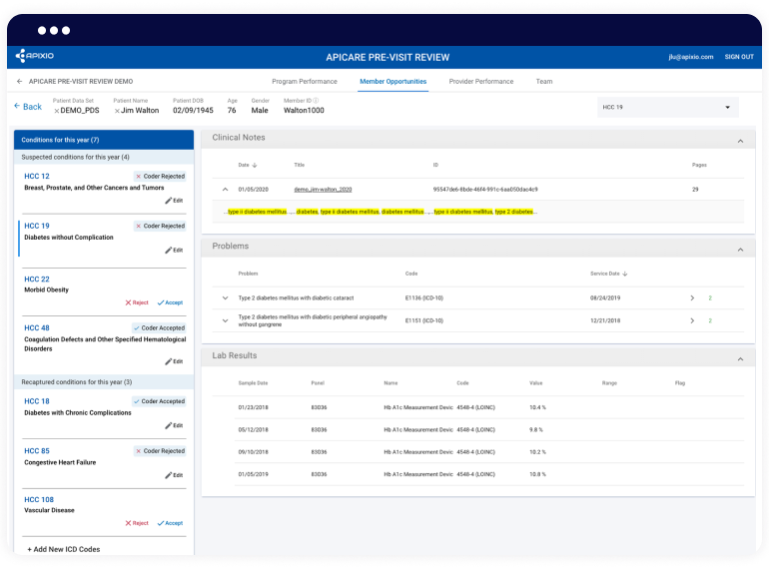Click the Apixio logo
The height and width of the screenshot is (569, 769).
pos(34,56)
